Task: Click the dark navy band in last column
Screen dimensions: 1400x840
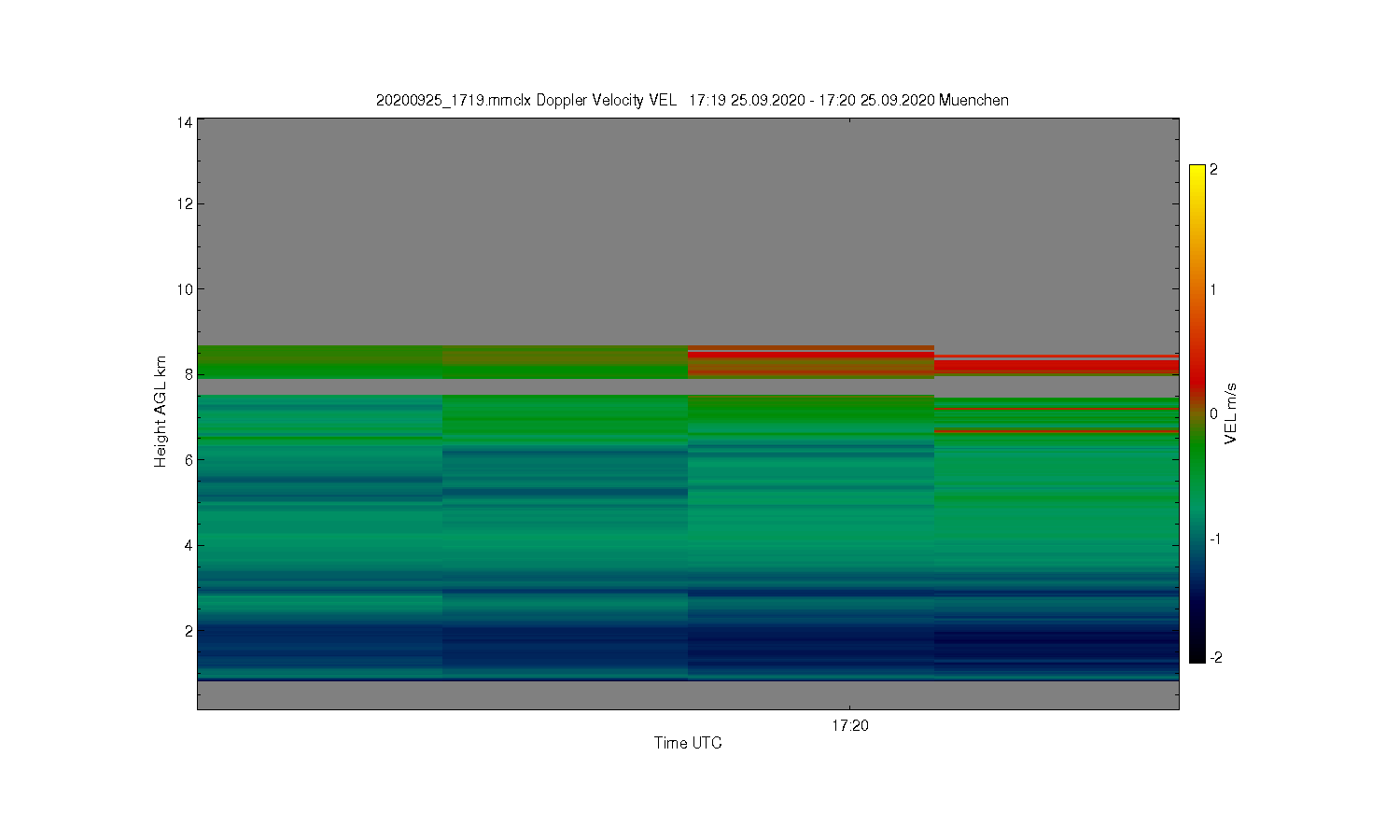Action: click(x=1057, y=644)
